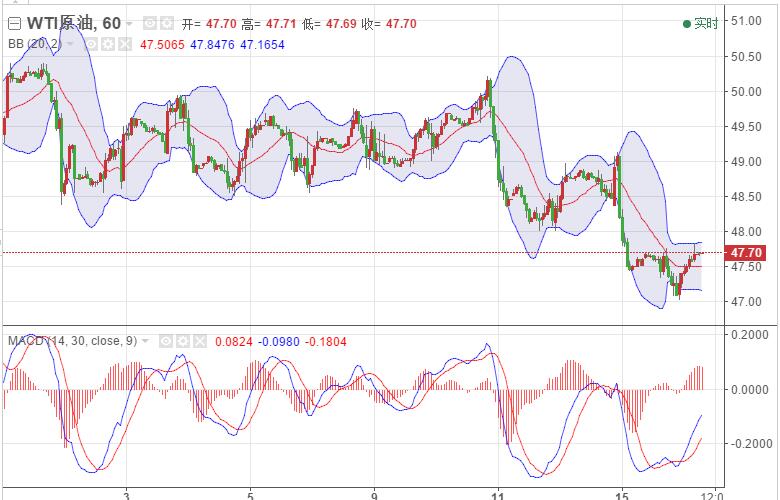This screenshot has height=500, width=780.
Task: Click date 3 on the time axis
Action: [x=127, y=496]
